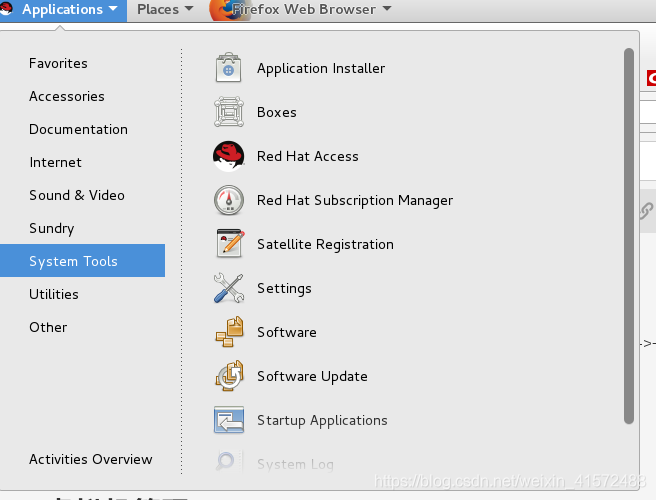This screenshot has height=500, width=656.
Task: Expand the Applications dropdown arrow
Action: 113,8
